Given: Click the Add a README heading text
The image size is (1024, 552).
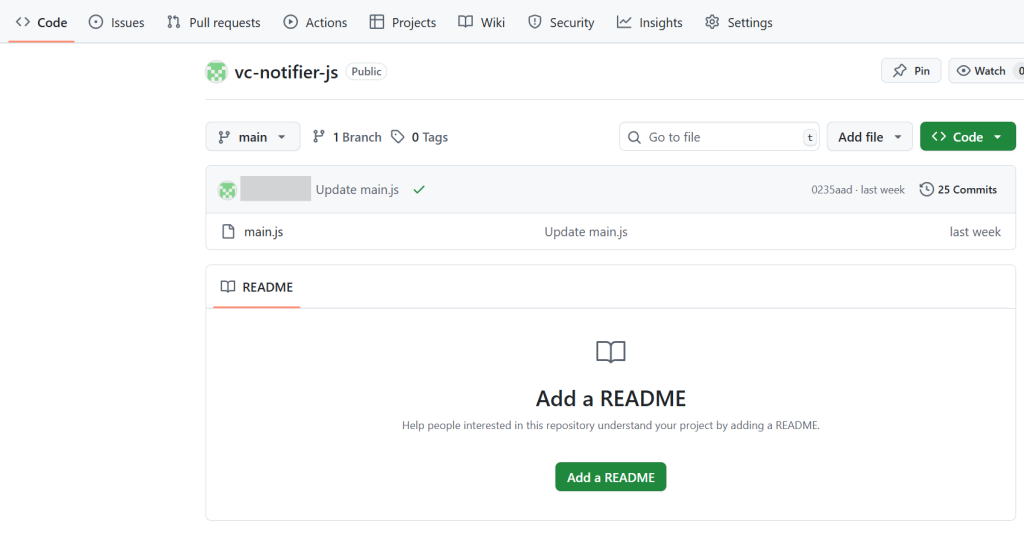Looking at the screenshot, I should 611,398.
